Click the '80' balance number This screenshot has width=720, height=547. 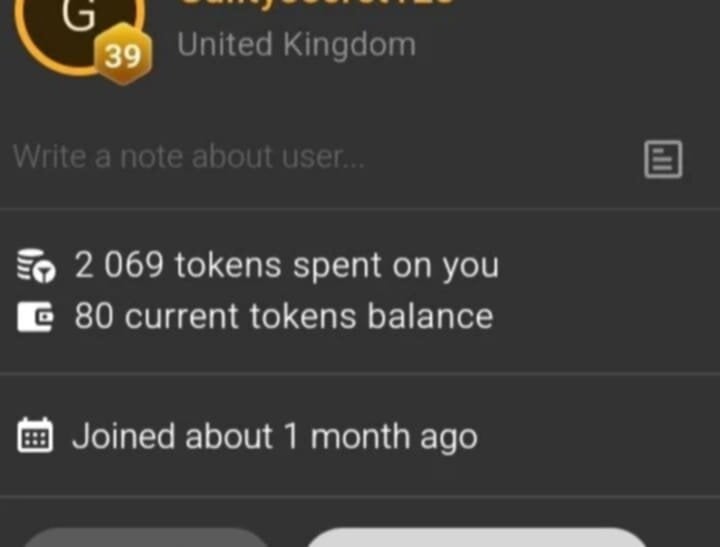pos(94,316)
